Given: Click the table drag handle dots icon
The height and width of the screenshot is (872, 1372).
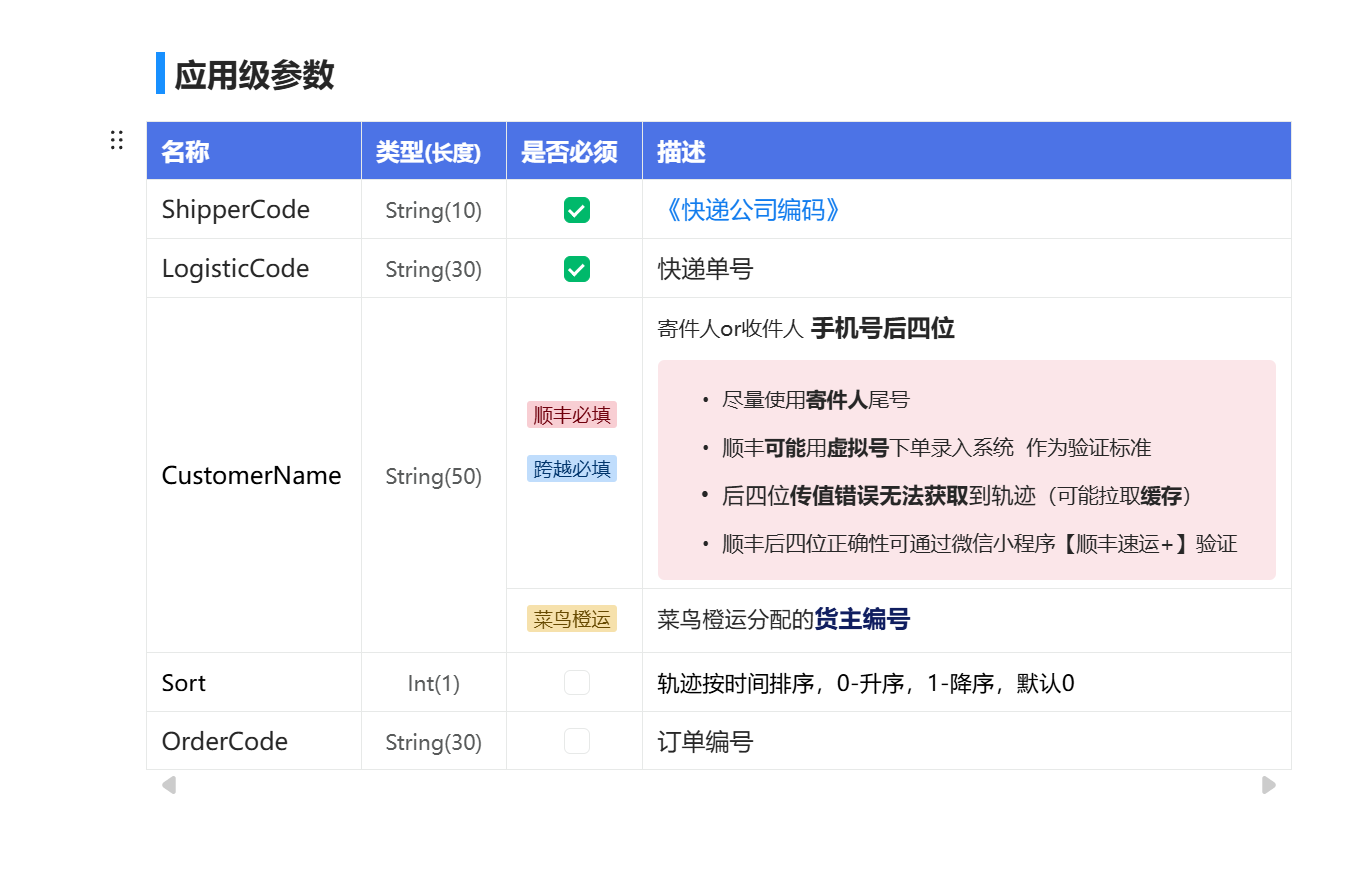Looking at the screenshot, I should [x=117, y=140].
